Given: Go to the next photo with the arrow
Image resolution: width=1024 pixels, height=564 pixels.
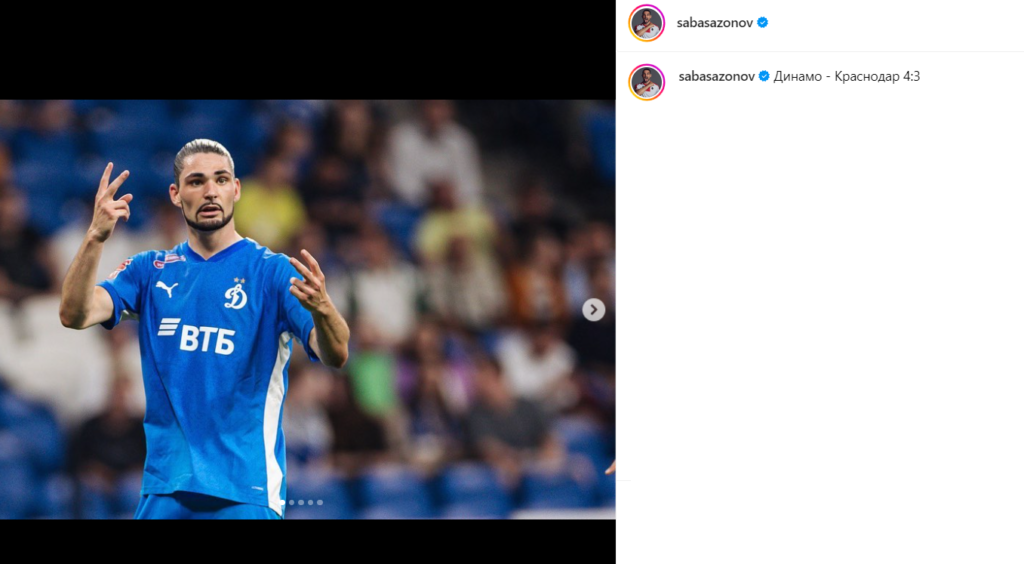Looking at the screenshot, I should [x=594, y=309].
